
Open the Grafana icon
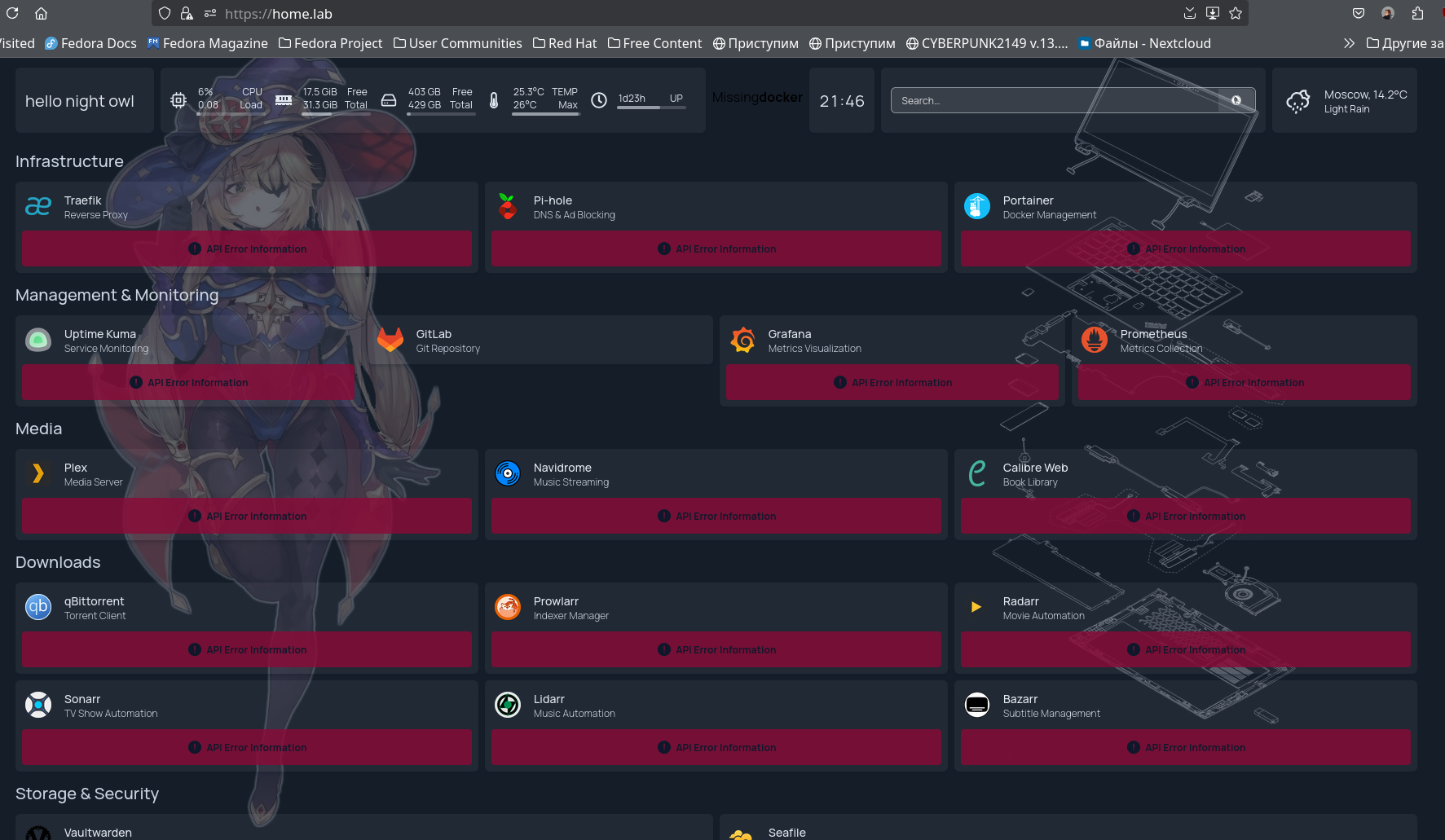(742, 341)
